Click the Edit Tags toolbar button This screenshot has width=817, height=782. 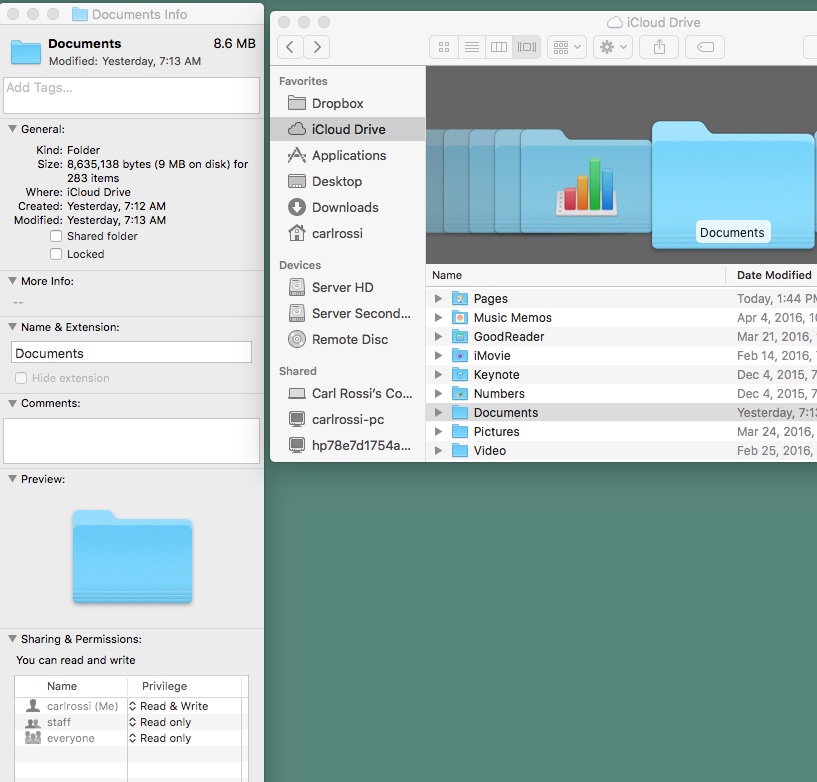[x=705, y=47]
